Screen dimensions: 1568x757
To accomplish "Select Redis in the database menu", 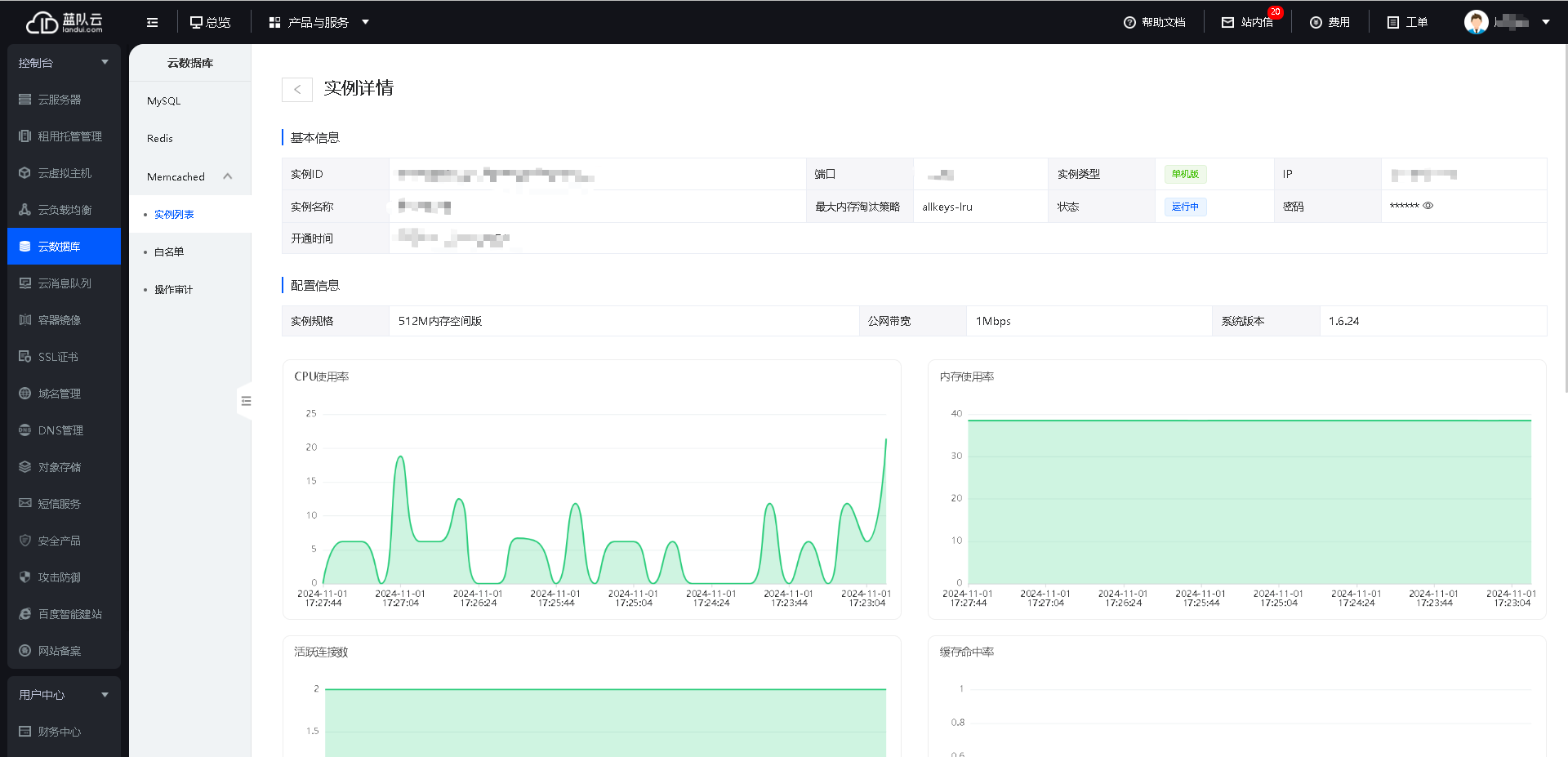I will coord(160,139).
